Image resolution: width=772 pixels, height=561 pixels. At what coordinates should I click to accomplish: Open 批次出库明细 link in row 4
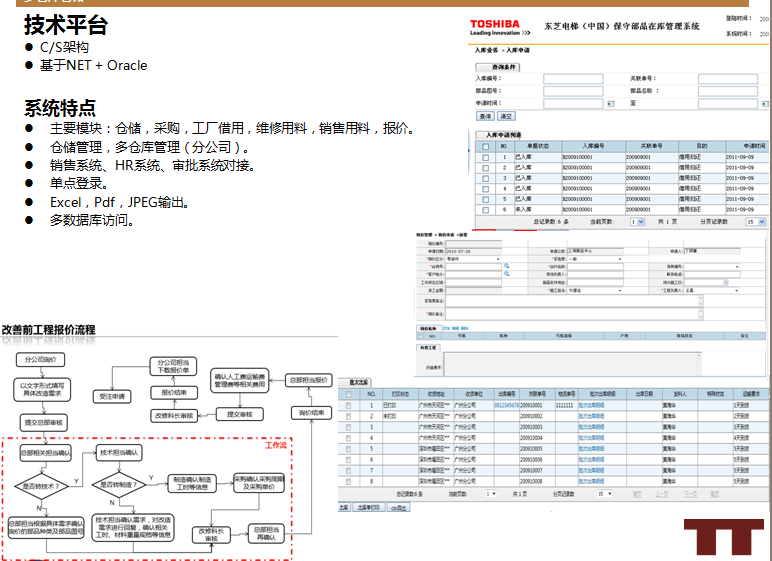pyautogui.click(x=591, y=438)
